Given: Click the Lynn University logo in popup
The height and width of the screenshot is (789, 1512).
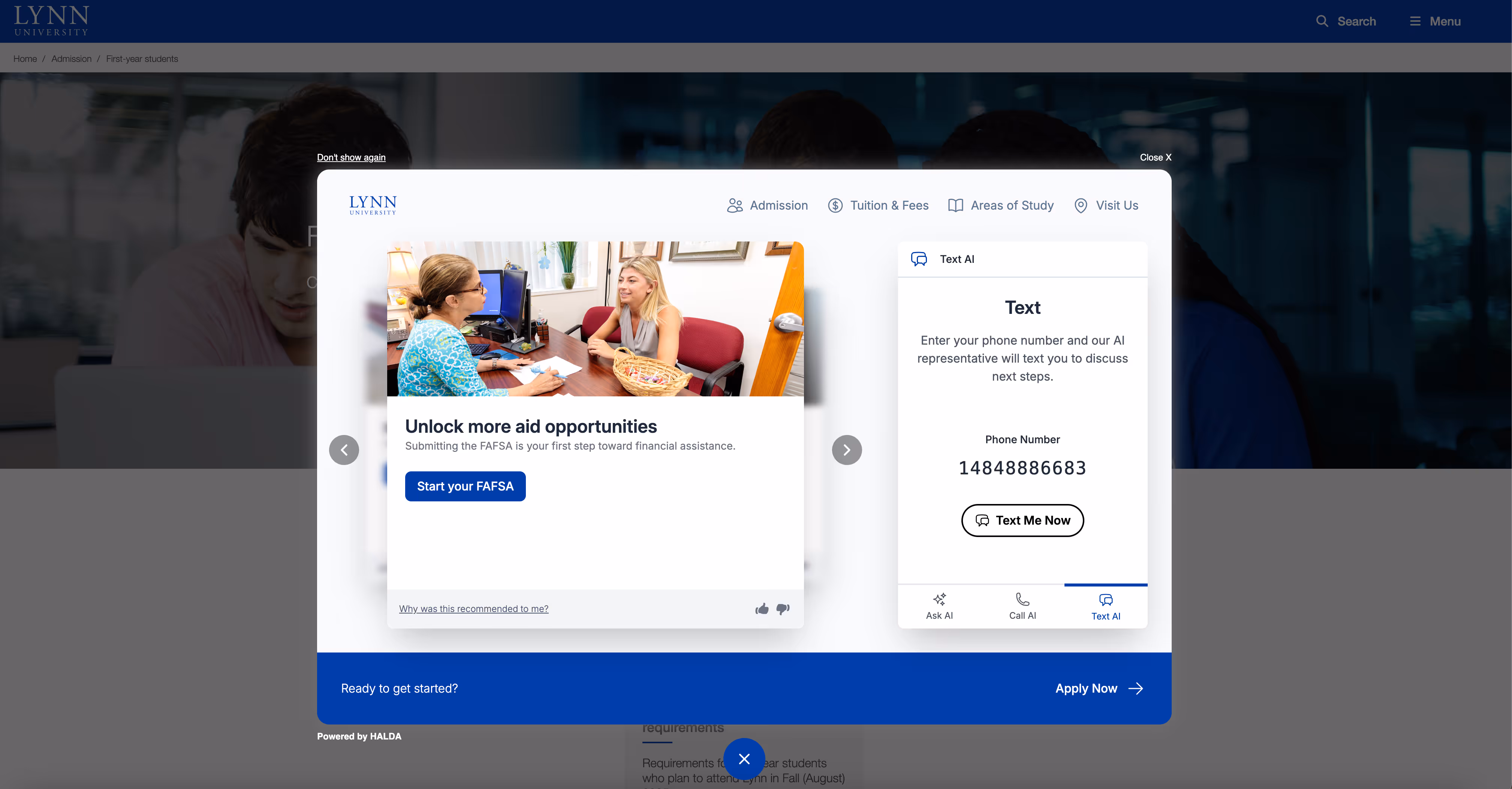Looking at the screenshot, I should click(x=373, y=205).
